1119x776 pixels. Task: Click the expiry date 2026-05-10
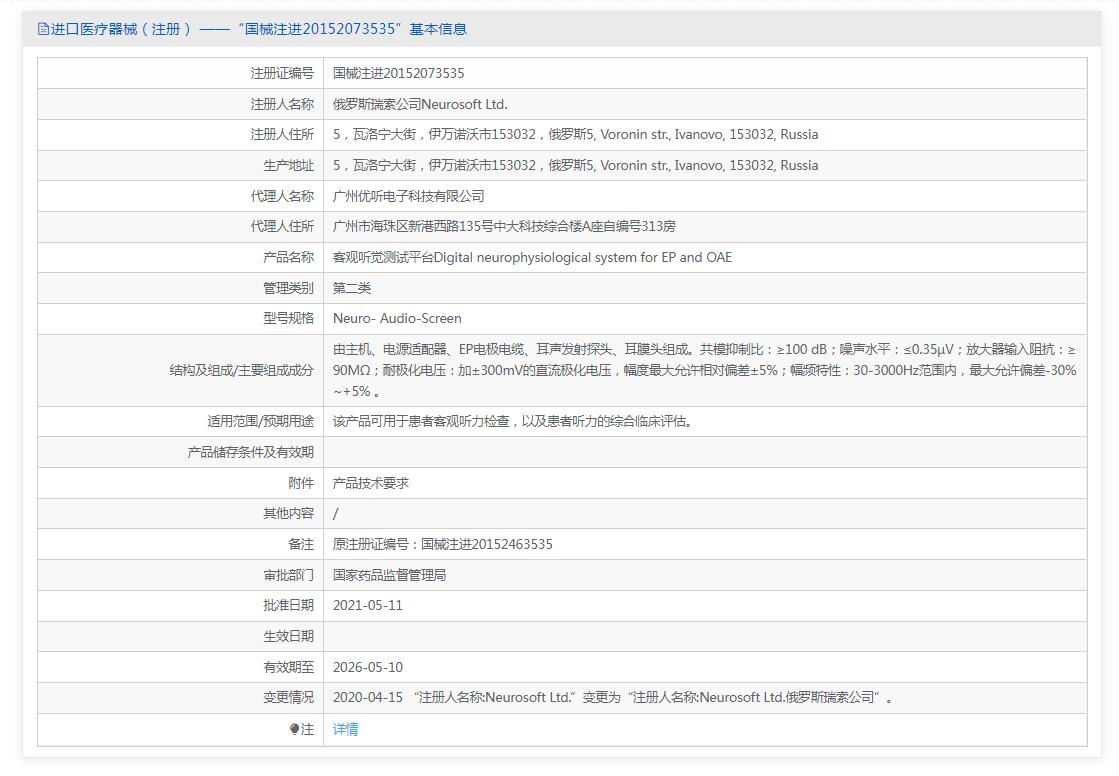click(367, 667)
